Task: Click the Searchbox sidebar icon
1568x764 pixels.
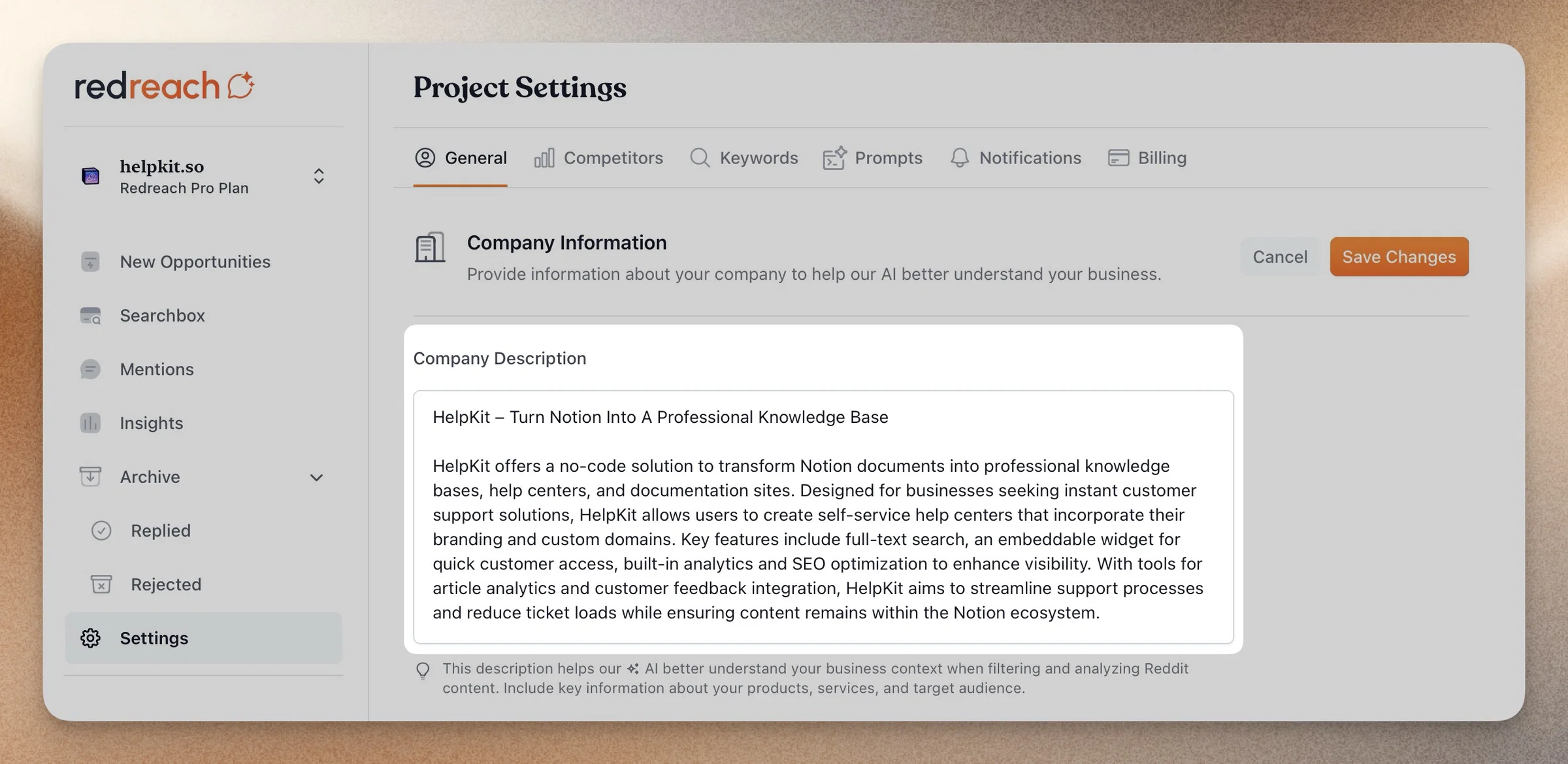Action: click(90, 316)
